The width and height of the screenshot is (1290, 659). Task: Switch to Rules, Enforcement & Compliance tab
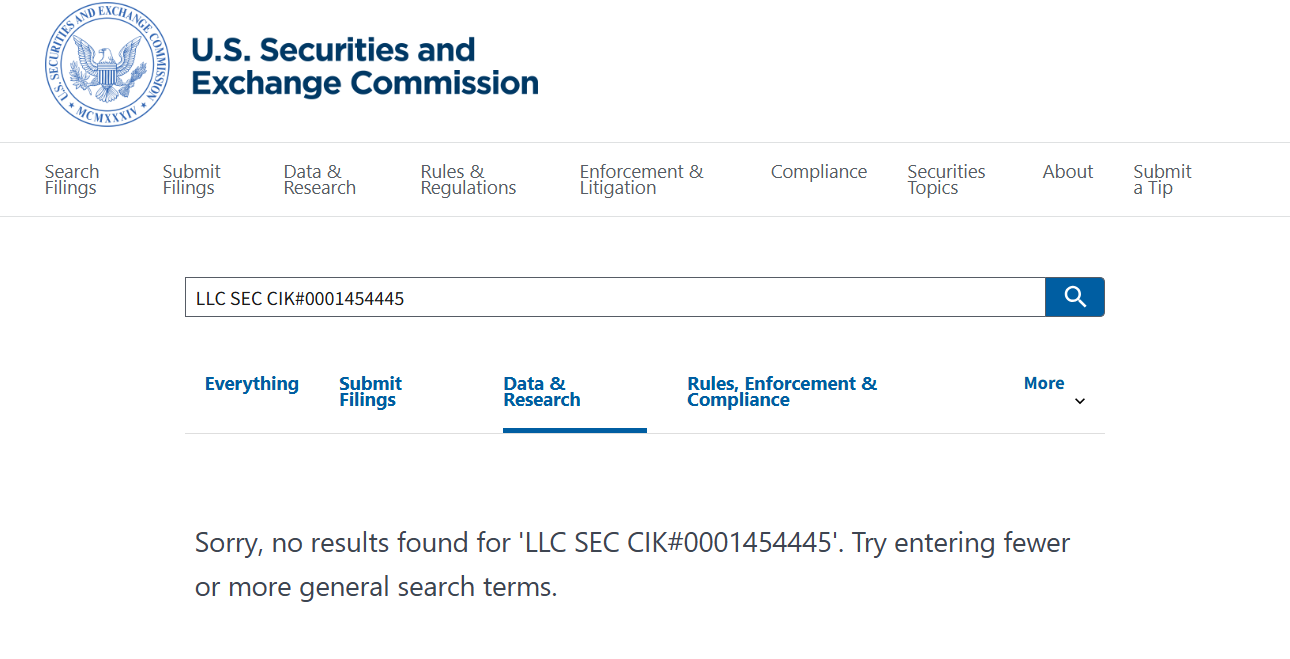[x=782, y=392]
